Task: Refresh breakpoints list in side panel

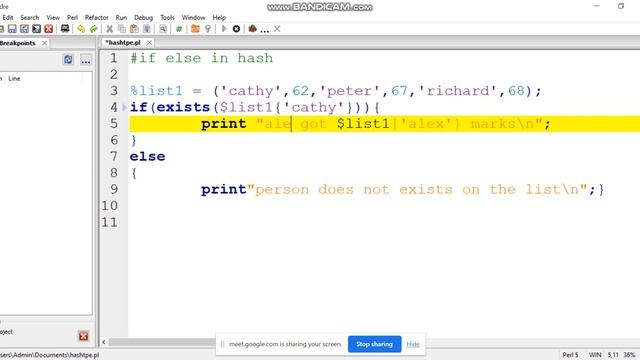Action: click(x=68, y=60)
